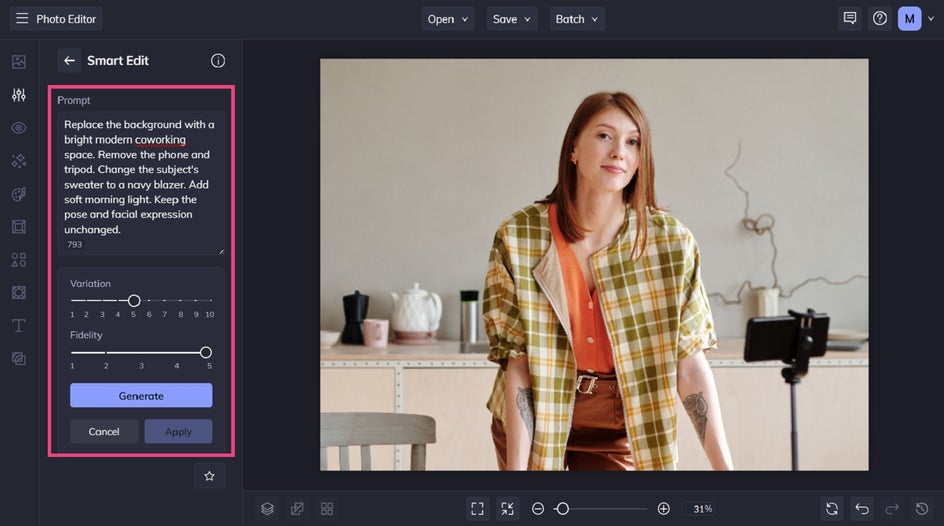Open the Overlays sidebar icon
The width and height of the screenshot is (944, 526).
pyautogui.click(x=19, y=292)
